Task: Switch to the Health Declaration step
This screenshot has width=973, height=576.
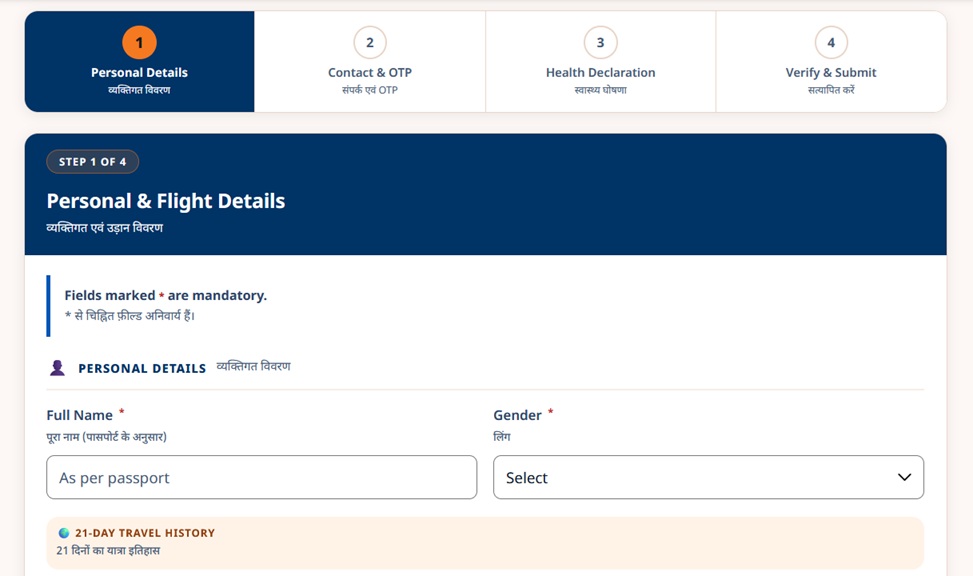Action: click(600, 61)
